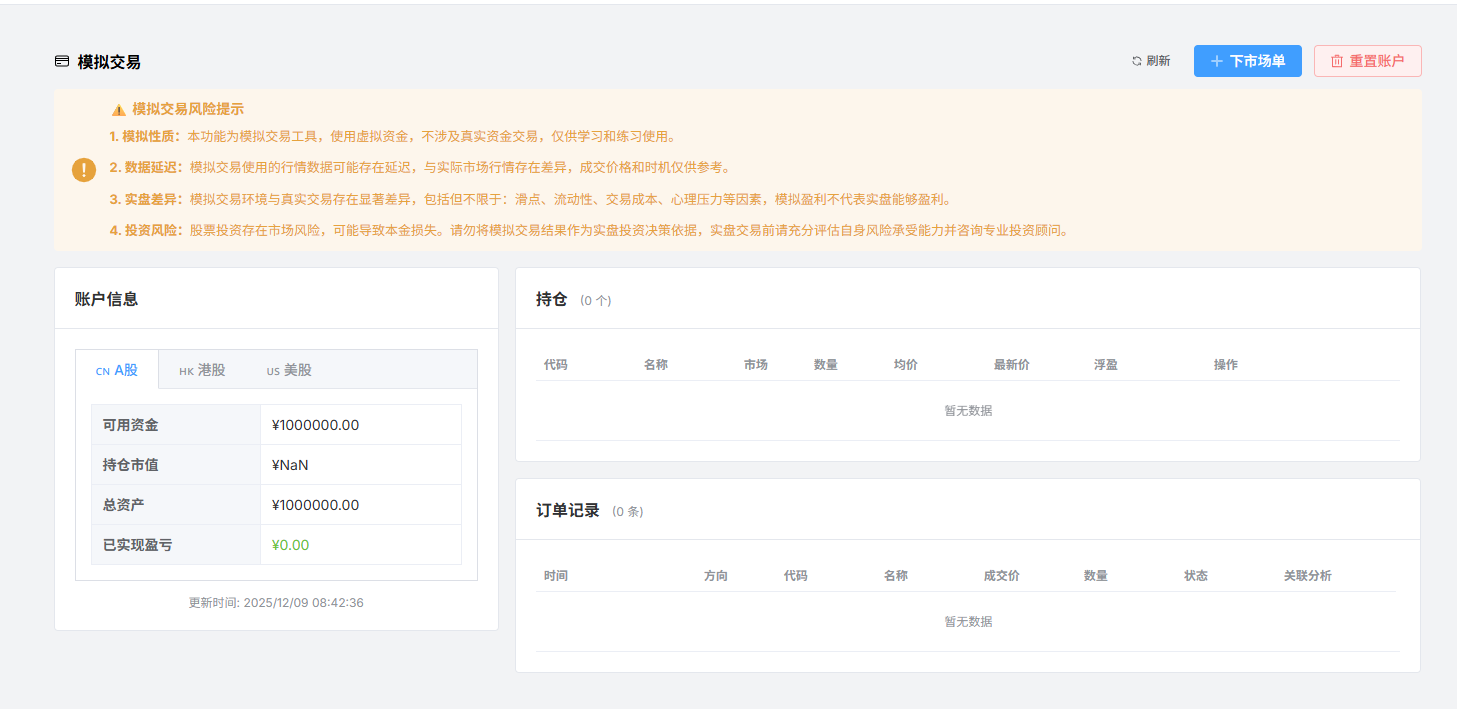Click the 关联分析 column header
This screenshot has width=1457, height=709.
pyautogui.click(x=1306, y=575)
